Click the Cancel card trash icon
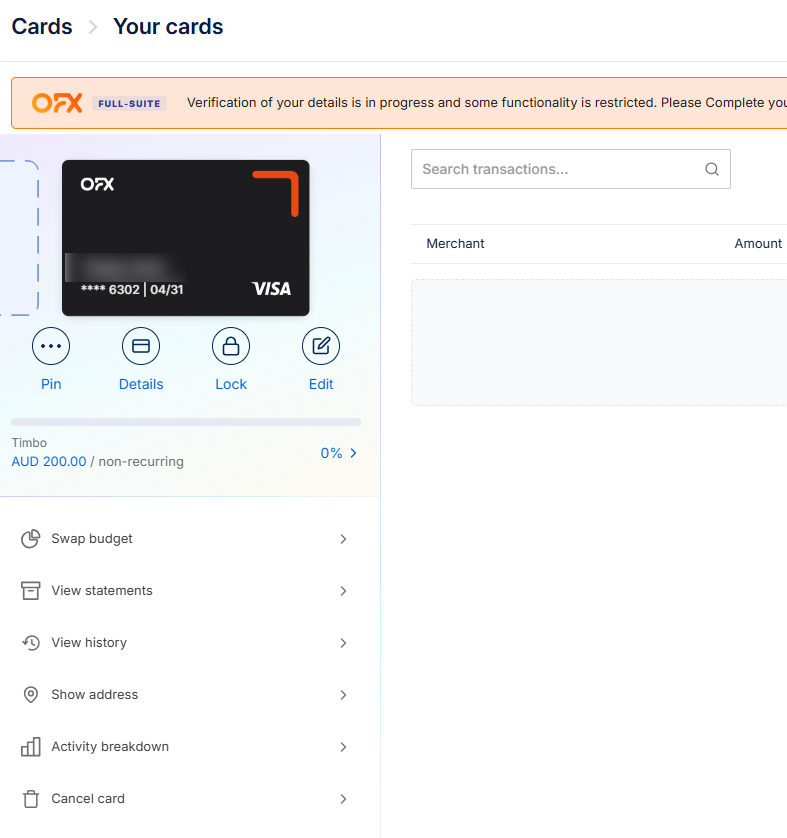This screenshot has height=838, width=787. coord(30,798)
